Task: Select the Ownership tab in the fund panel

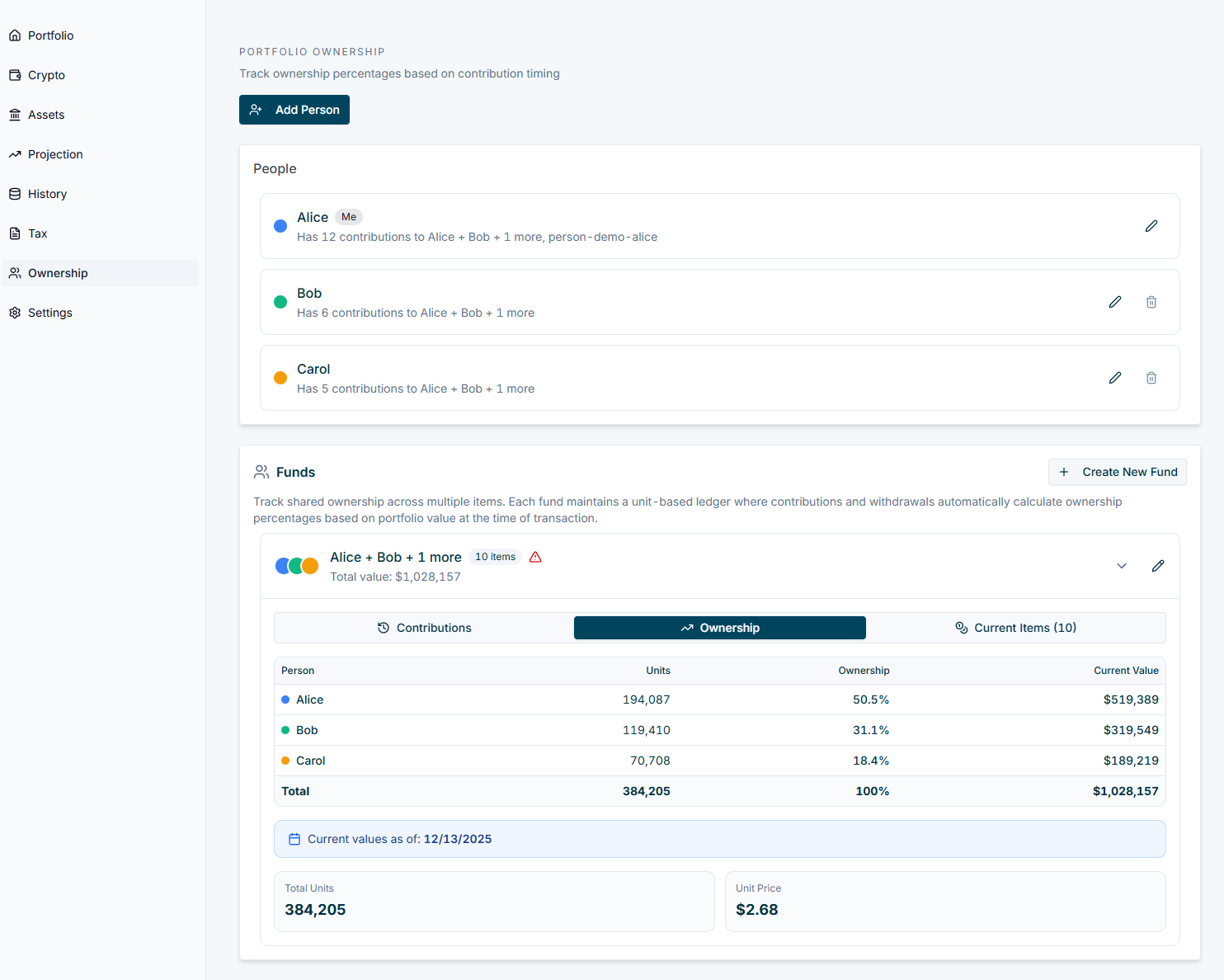Action: pos(719,628)
